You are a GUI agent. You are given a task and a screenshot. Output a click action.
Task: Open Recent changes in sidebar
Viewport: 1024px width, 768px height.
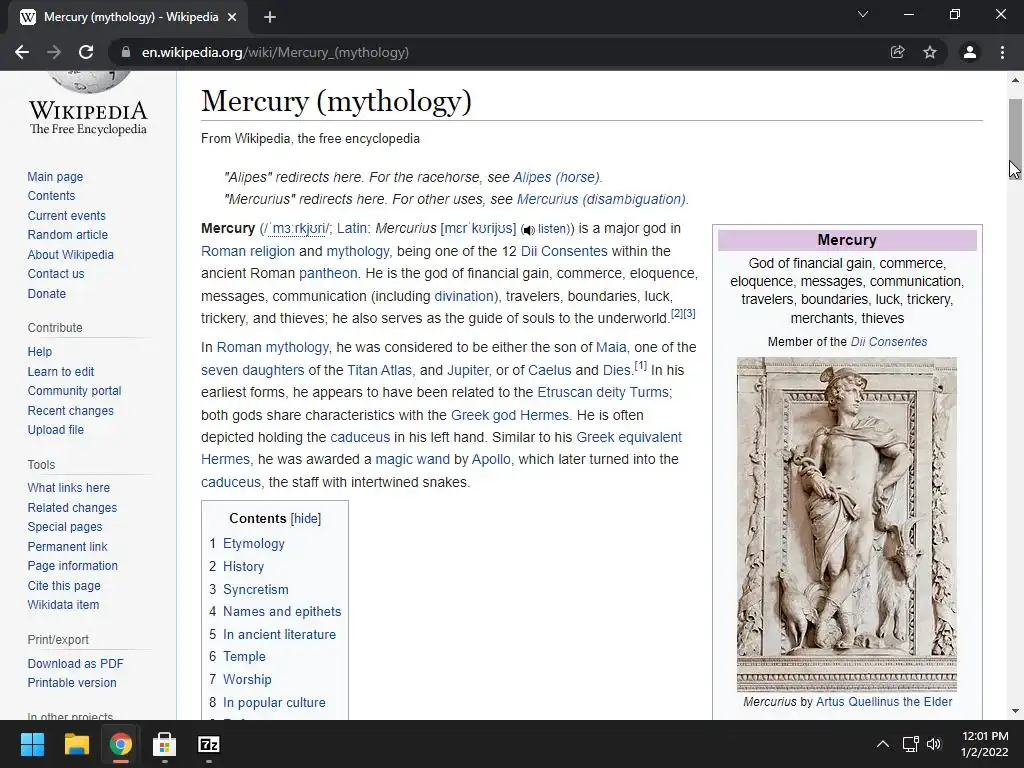coord(71,410)
